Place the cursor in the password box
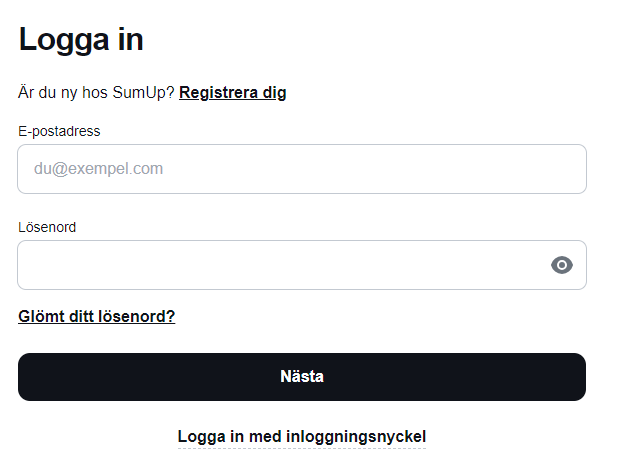The image size is (636, 473). coord(280,265)
